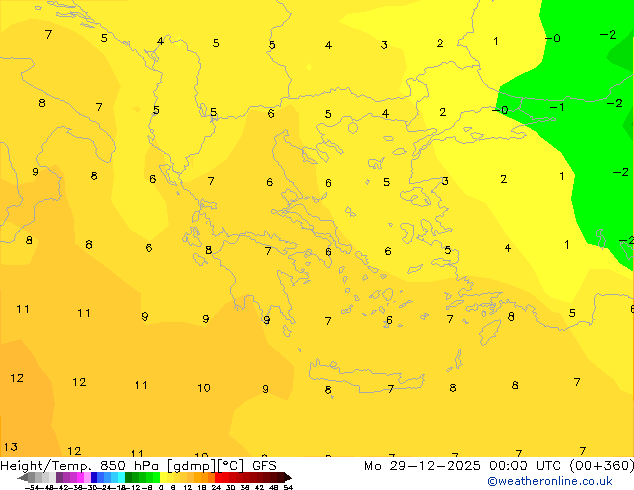634x490 pixels.
Task: Pick the dark purple swatch on the color scale
Action: 59,478
